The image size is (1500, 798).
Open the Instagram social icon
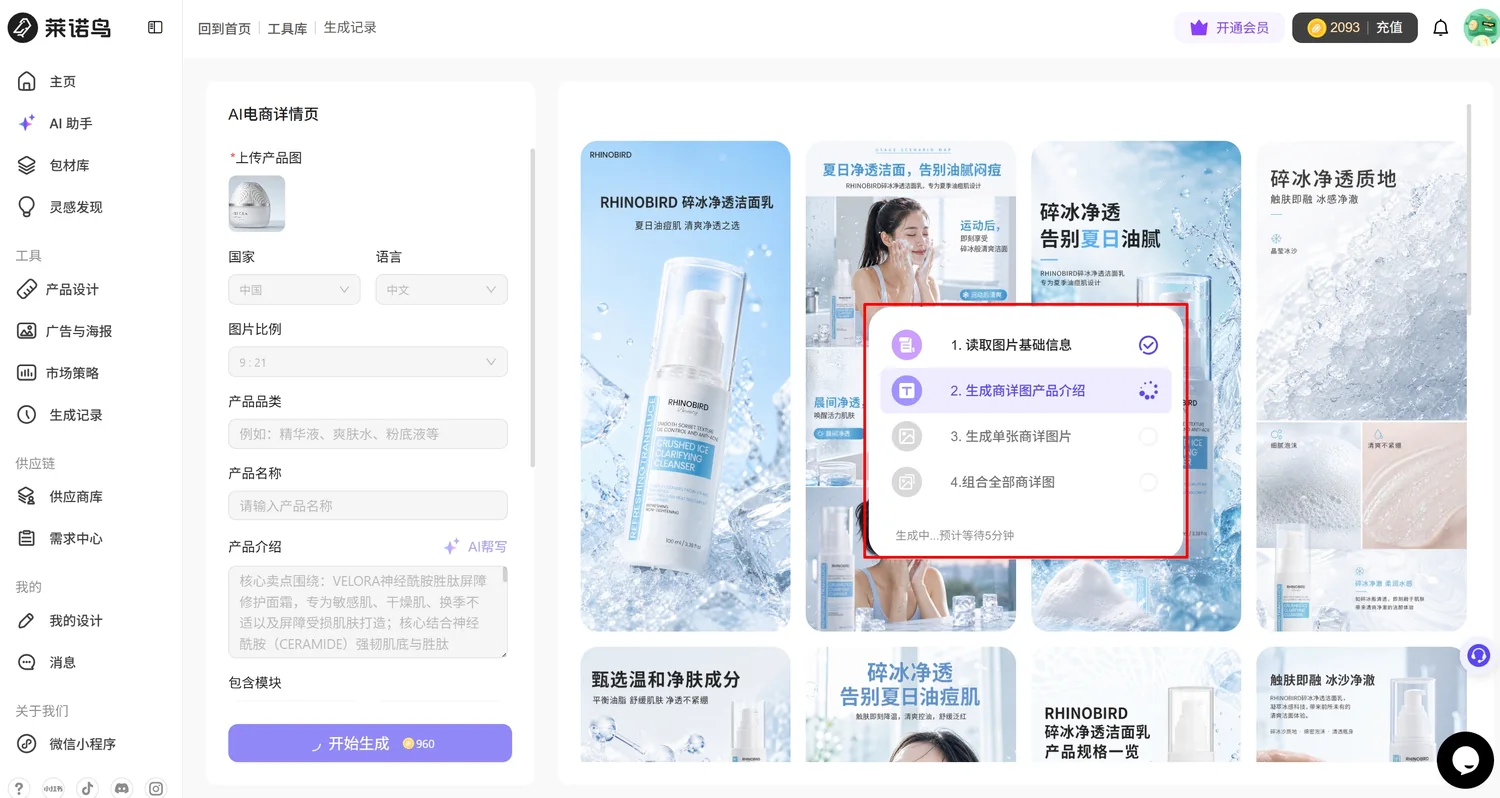[156, 788]
